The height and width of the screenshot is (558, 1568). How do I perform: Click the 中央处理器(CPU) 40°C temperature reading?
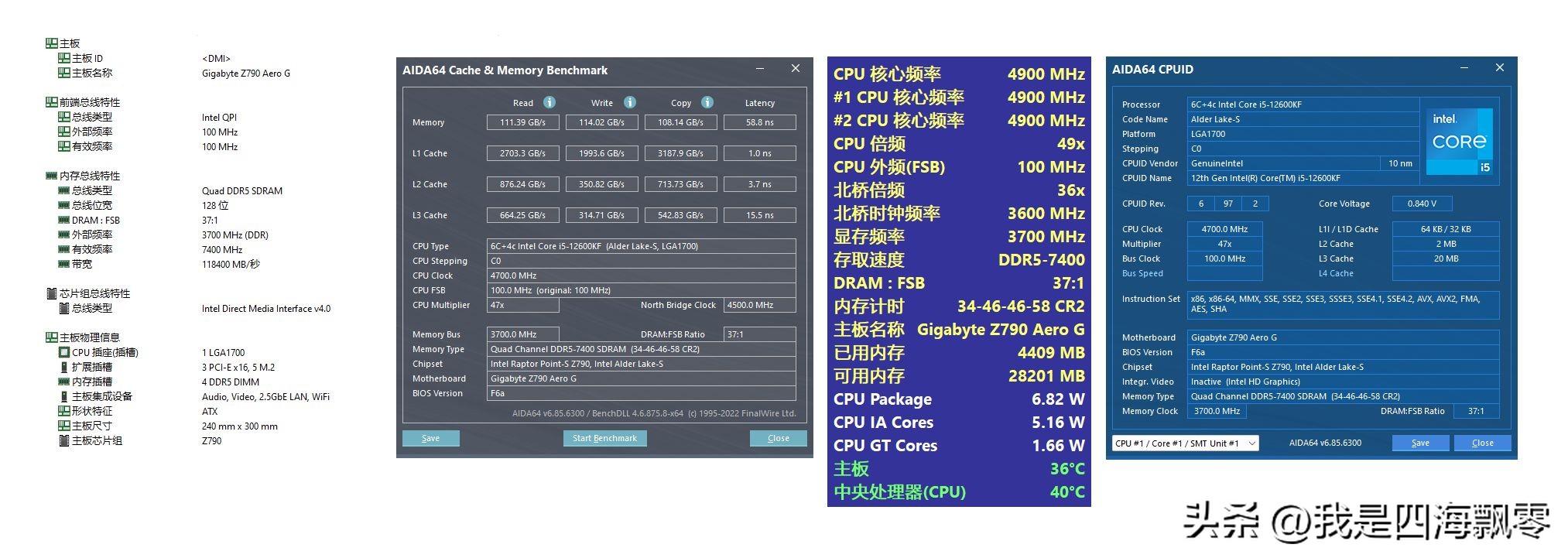pyautogui.click(x=1067, y=491)
